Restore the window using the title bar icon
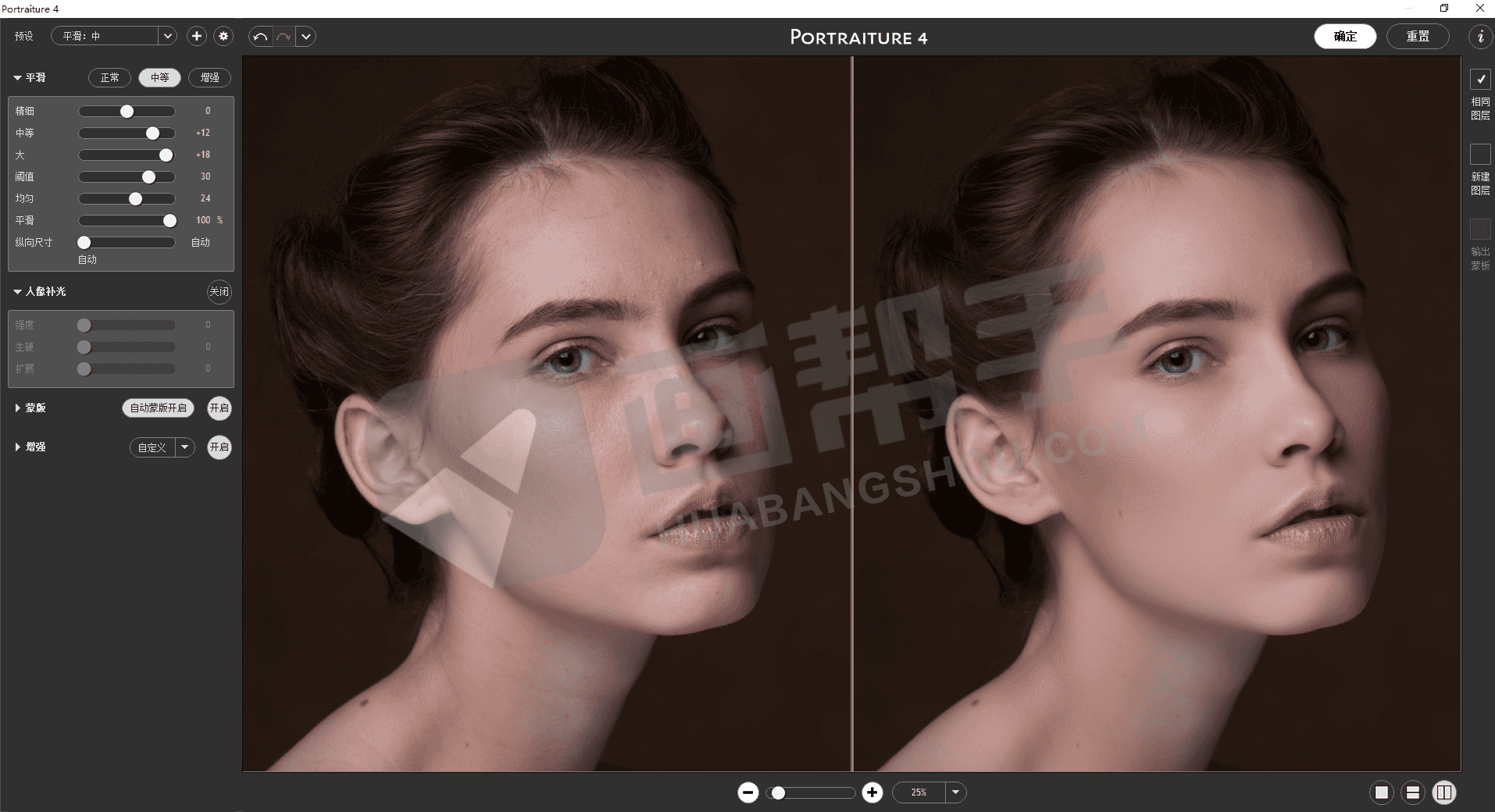This screenshot has width=1495, height=812. click(x=1444, y=9)
